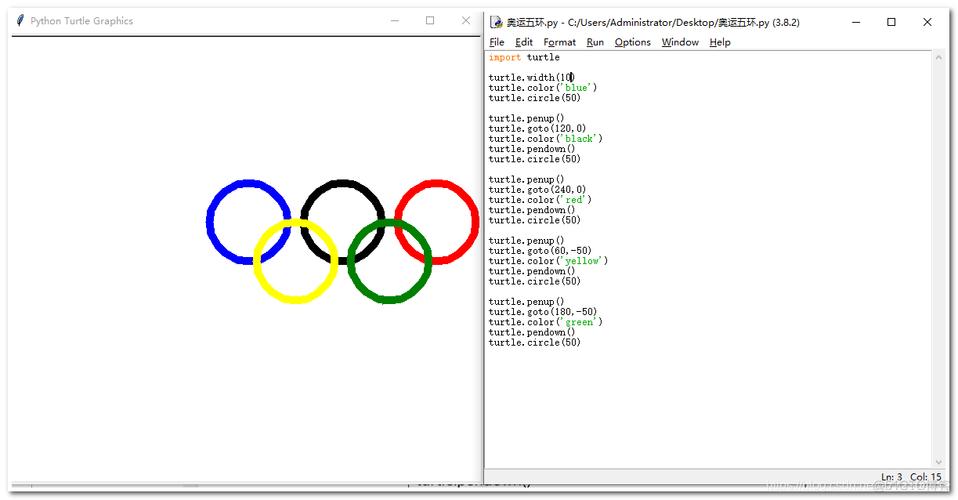This screenshot has height=500, width=958.
Task: Open the File menu in IDLE
Action: pos(497,42)
